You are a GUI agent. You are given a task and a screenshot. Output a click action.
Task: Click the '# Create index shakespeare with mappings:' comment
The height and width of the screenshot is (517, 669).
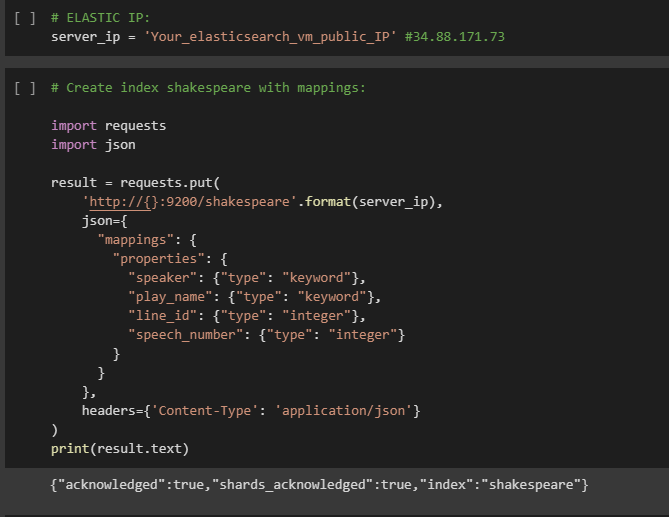point(208,88)
